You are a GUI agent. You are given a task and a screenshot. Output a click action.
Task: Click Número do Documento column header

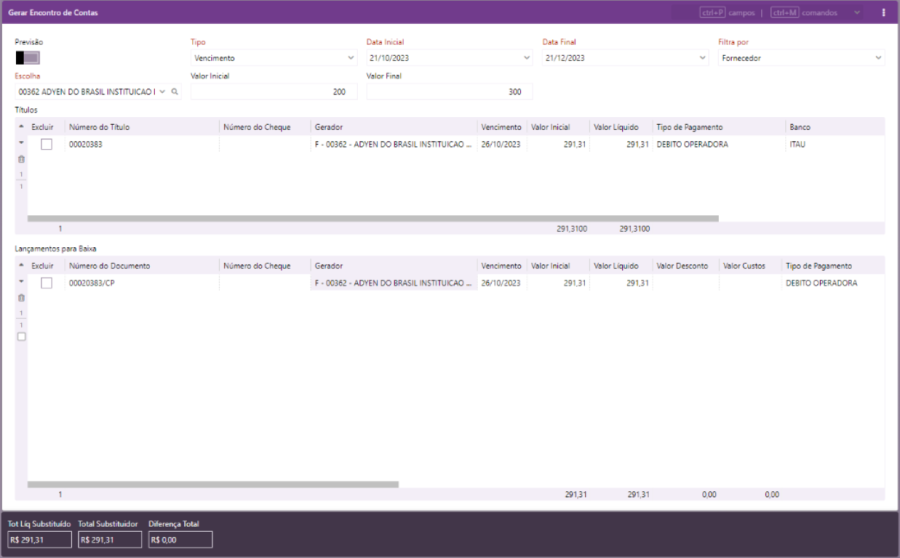(109, 266)
